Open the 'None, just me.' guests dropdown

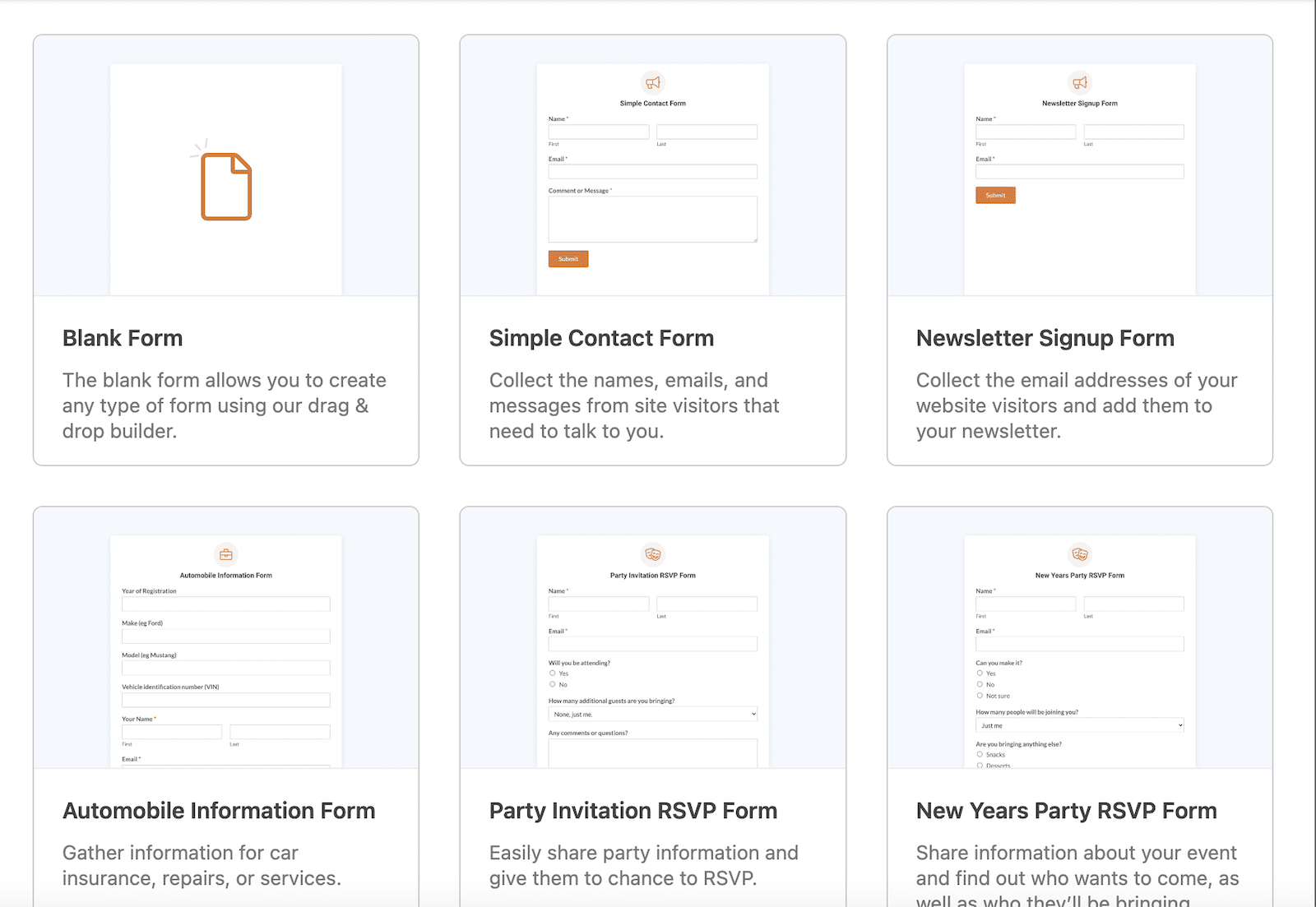click(x=652, y=714)
